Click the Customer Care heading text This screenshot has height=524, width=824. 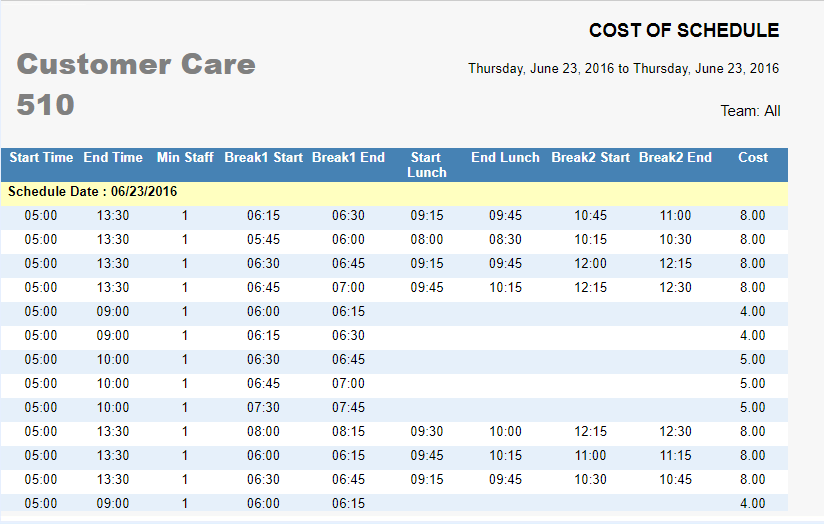pyautogui.click(x=136, y=65)
